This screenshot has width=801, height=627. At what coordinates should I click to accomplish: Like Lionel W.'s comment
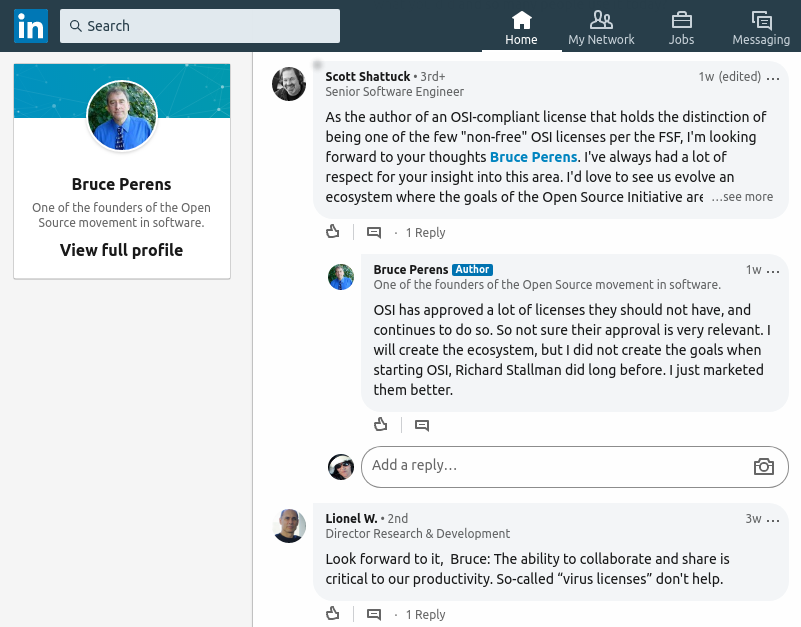(x=333, y=614)
